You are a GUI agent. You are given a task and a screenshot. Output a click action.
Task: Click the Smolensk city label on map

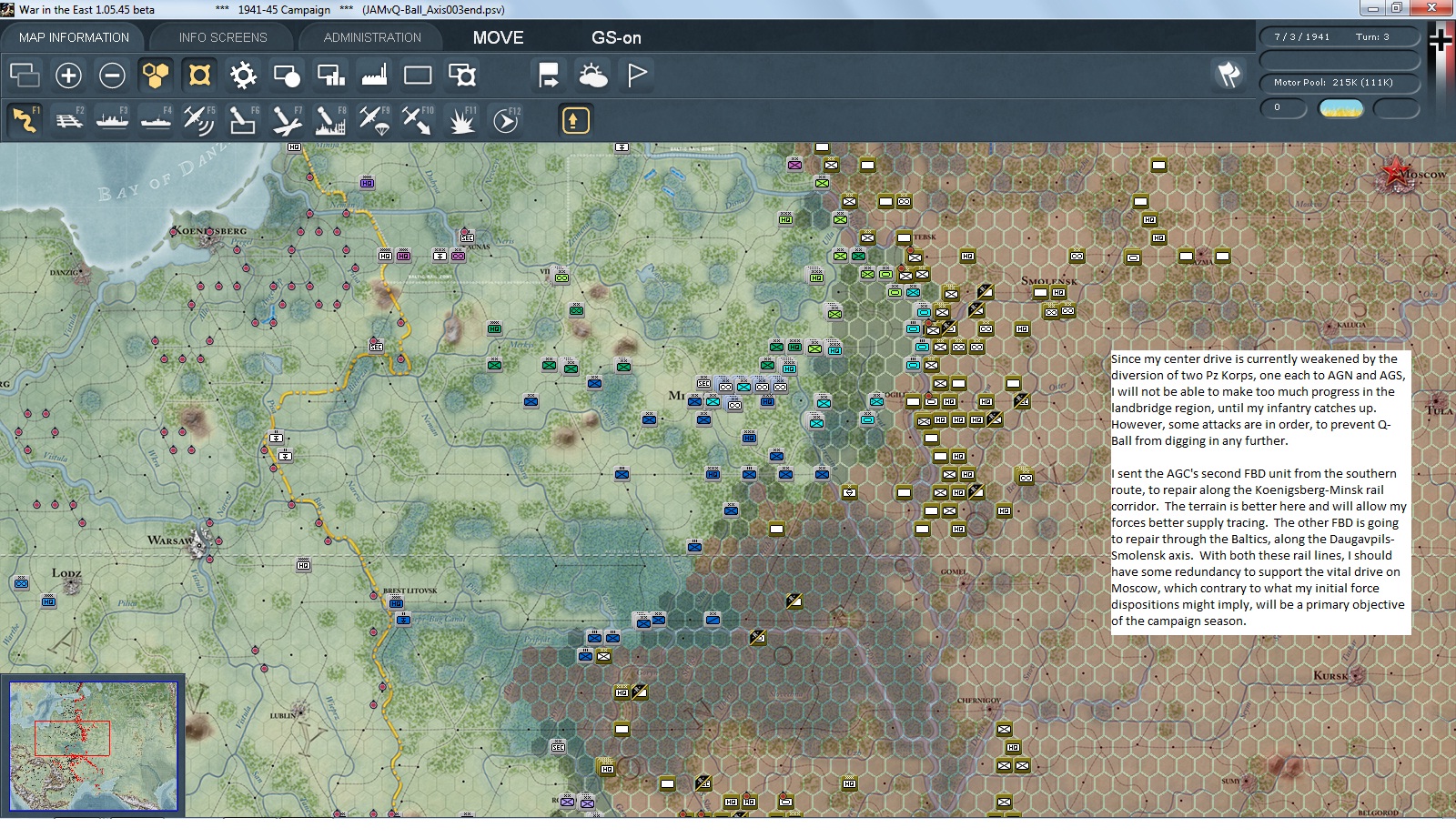click(1048, 281)
